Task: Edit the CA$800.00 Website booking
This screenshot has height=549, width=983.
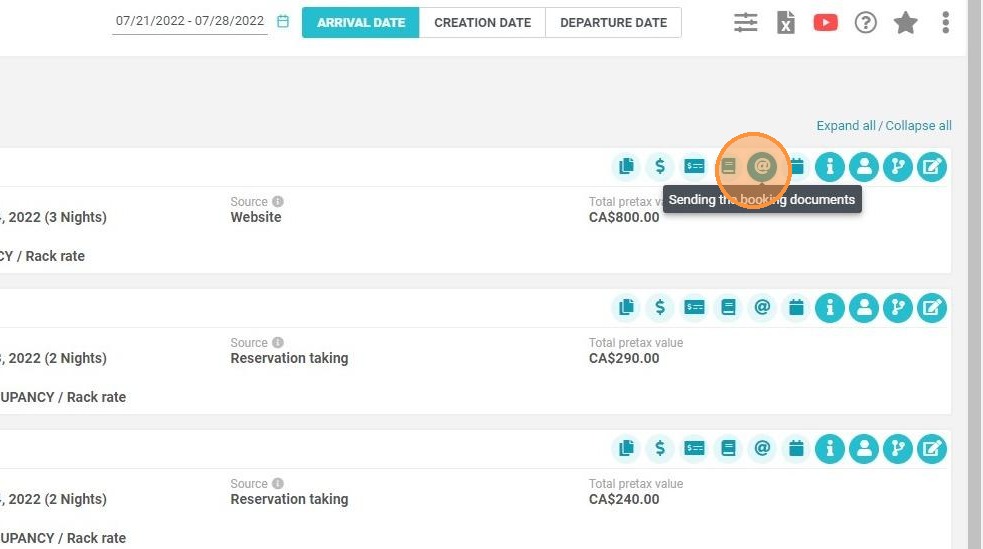Action: [932, 167]
